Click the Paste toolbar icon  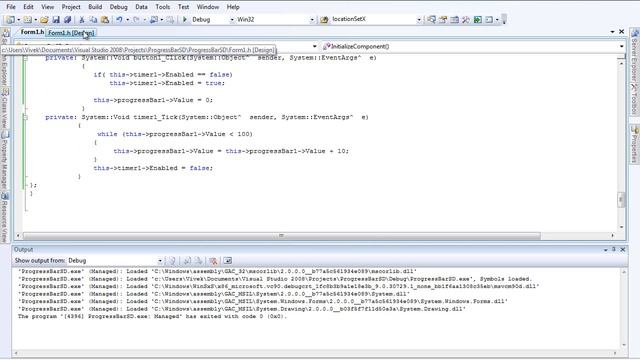click(x=105, y=20)
